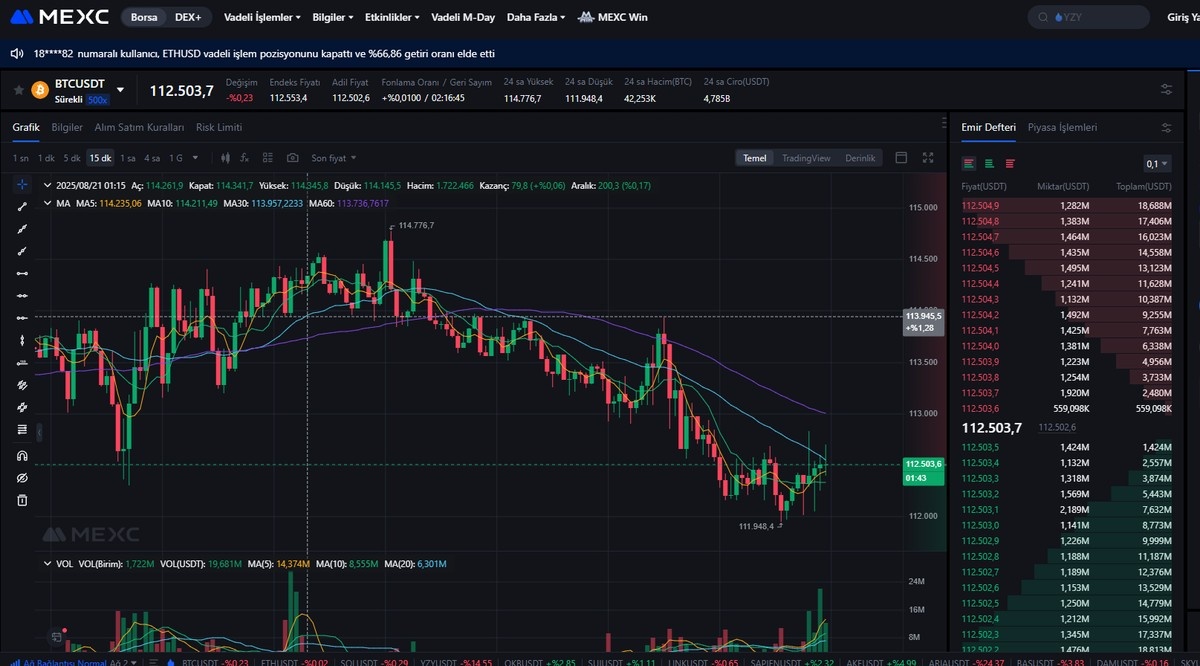This screenshot has height=666, width=1200.
Task: Select the 1 sa timeframe button
Action: [128, 158]
